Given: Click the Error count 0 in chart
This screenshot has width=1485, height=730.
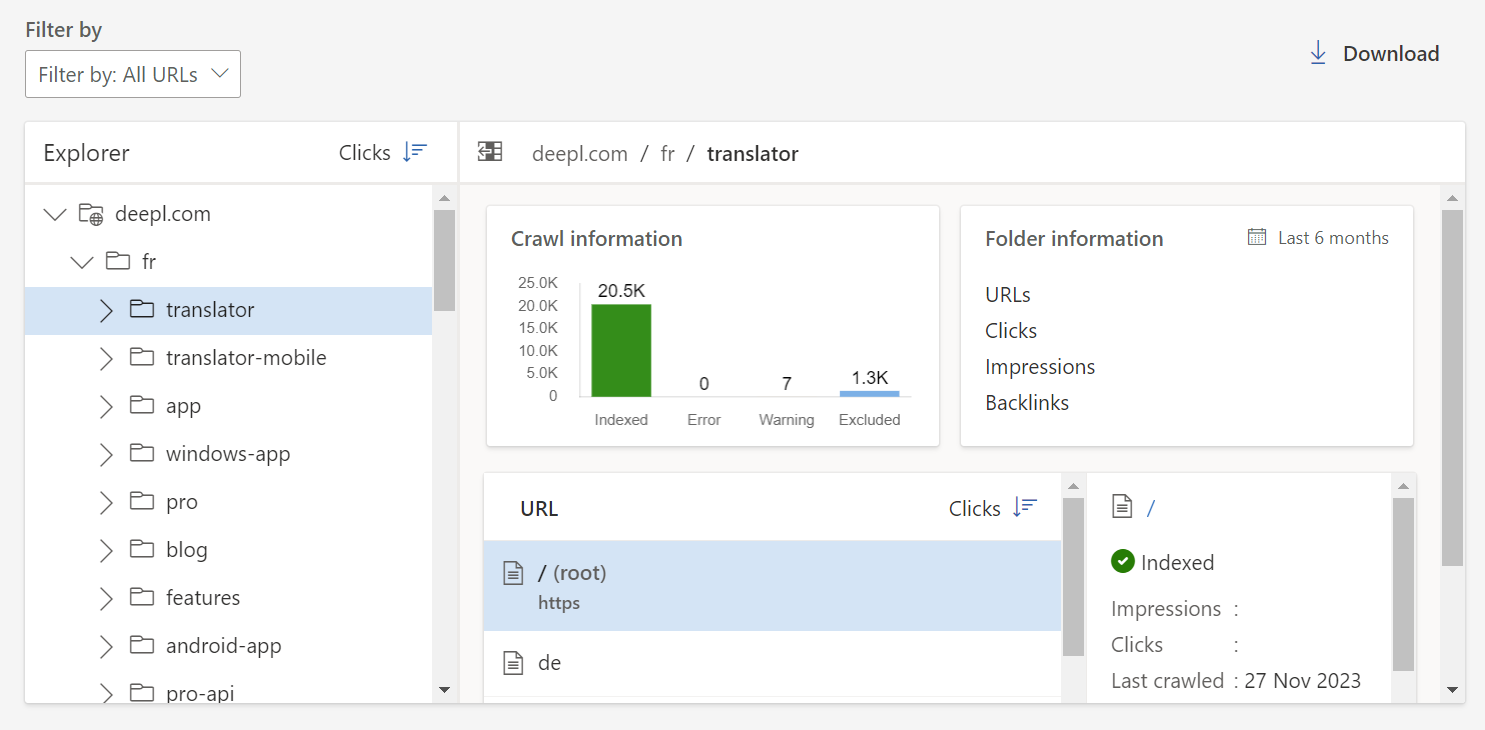Looking at the screenshot, I should (704, 384).
